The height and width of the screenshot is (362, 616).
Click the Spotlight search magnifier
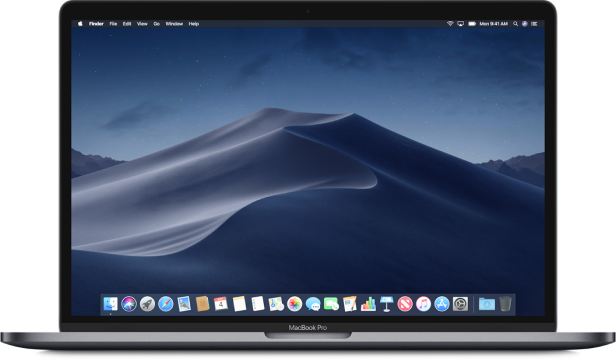515,24
